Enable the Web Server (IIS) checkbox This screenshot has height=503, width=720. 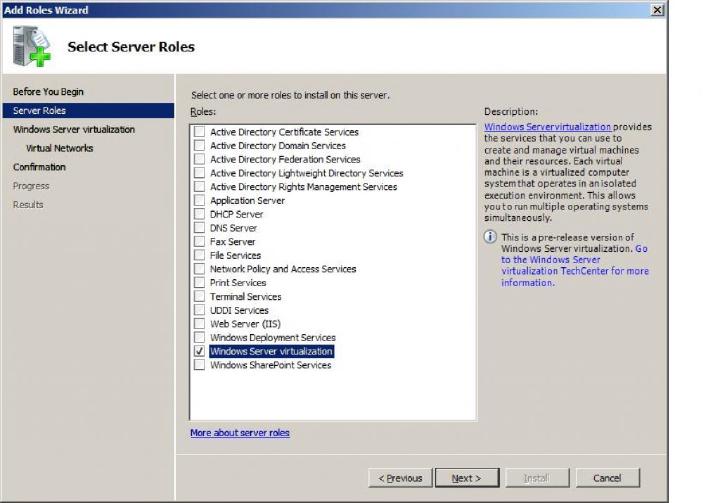(x=199, y=324)
